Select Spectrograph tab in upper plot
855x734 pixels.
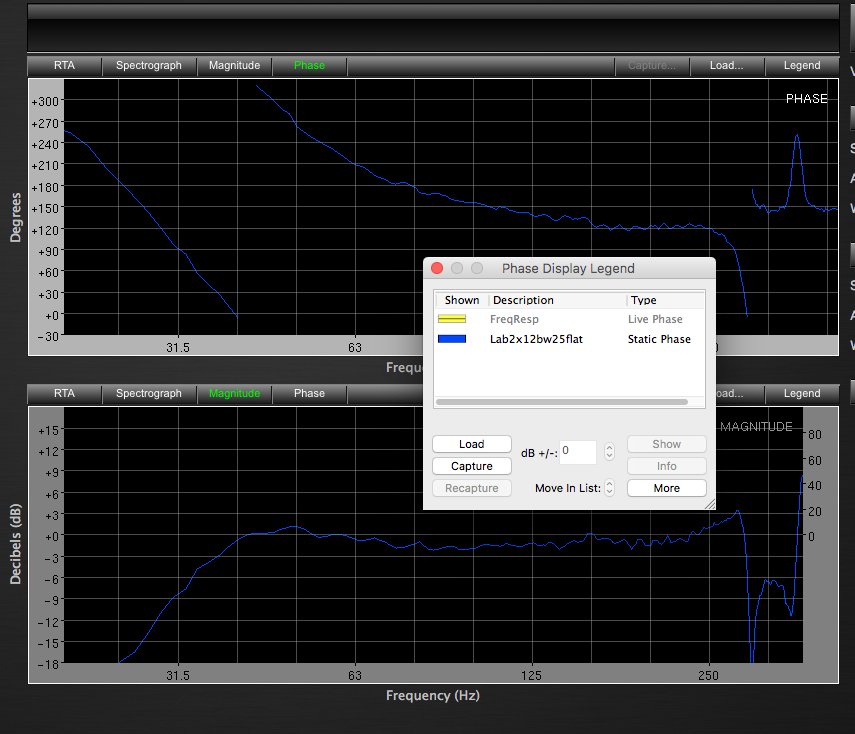(x=149, y=65)
